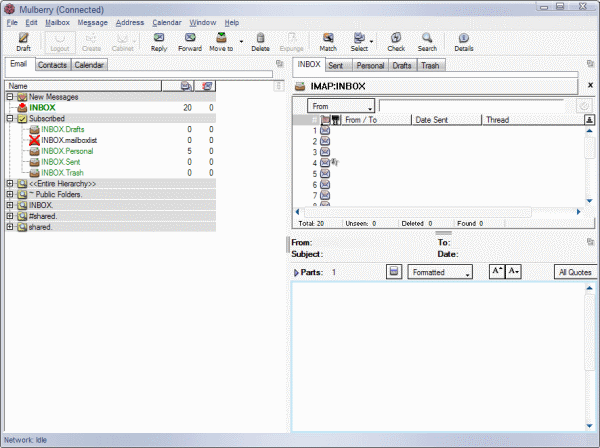Click the Move to toolbar icon
Screen dimensions: 600x448
221,42
